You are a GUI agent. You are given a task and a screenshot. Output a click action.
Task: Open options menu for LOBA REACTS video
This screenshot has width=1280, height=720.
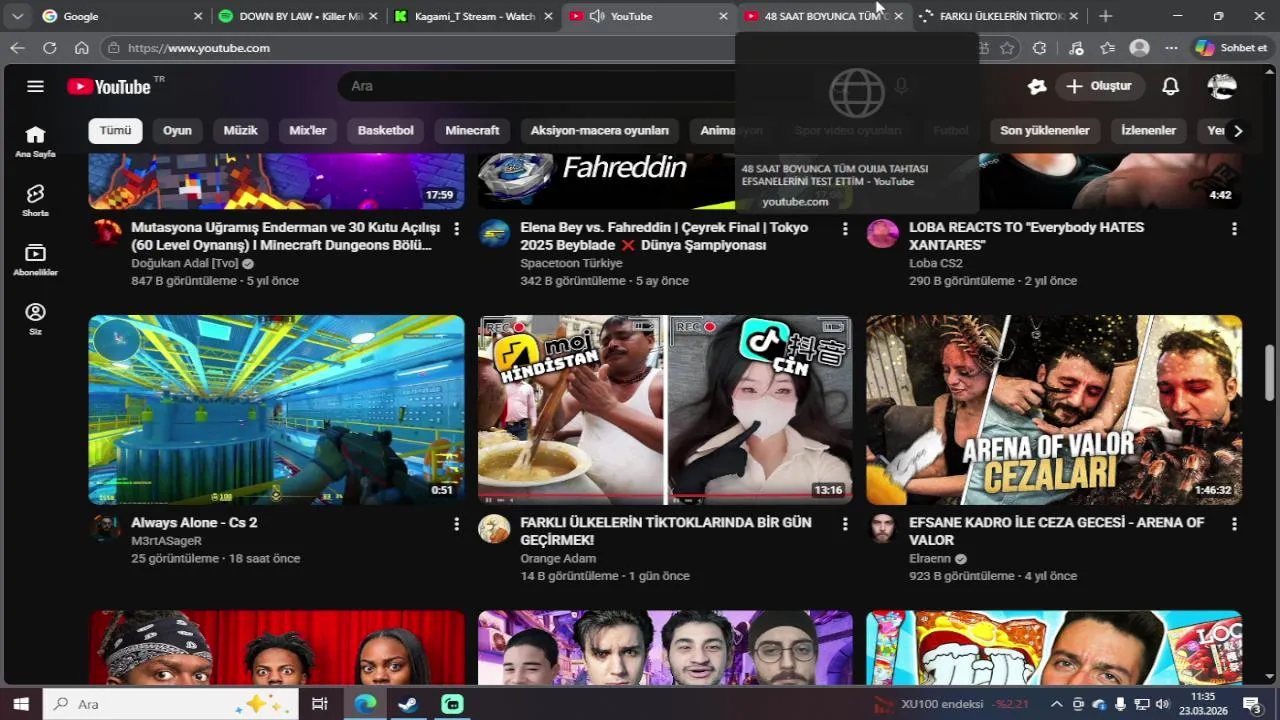tap(1234, 229)
